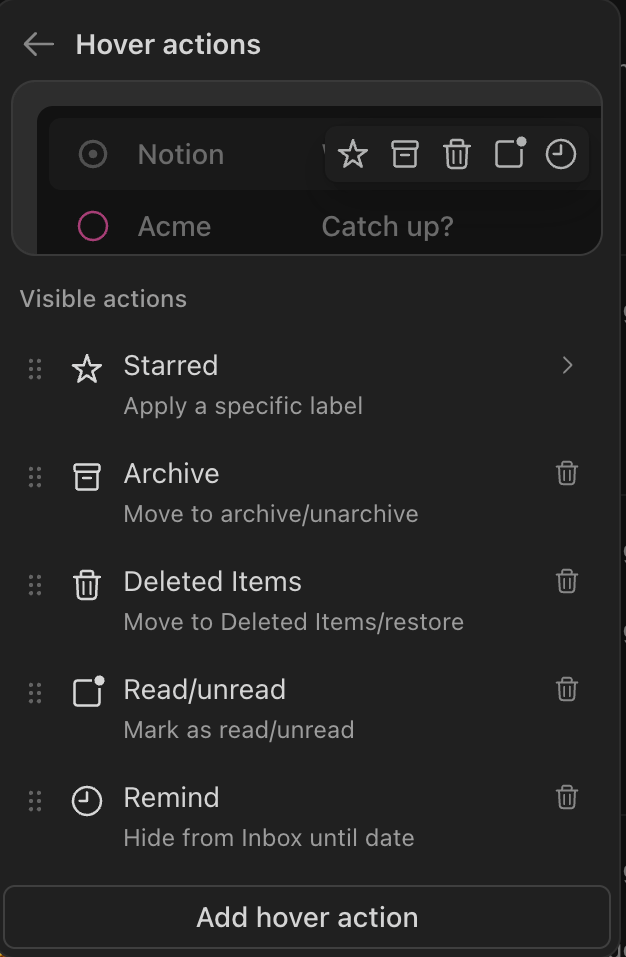Click the archive icon in the hover preview
The width and height of the screenshot is (626, 957).
coord(404,154)
